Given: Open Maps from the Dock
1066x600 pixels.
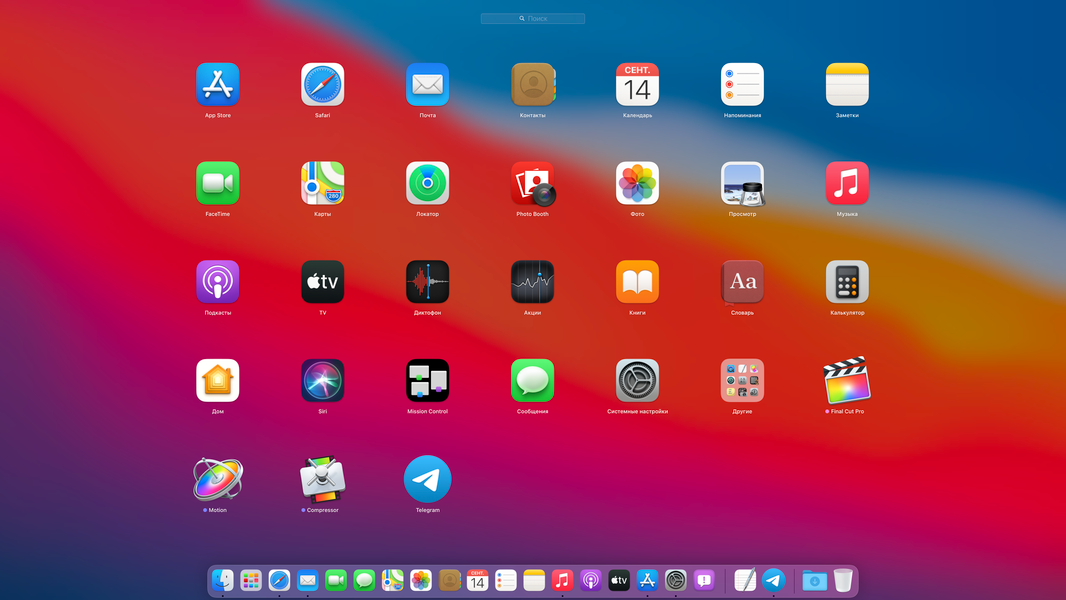Looking at the screenshot, I should pos(392,580).
